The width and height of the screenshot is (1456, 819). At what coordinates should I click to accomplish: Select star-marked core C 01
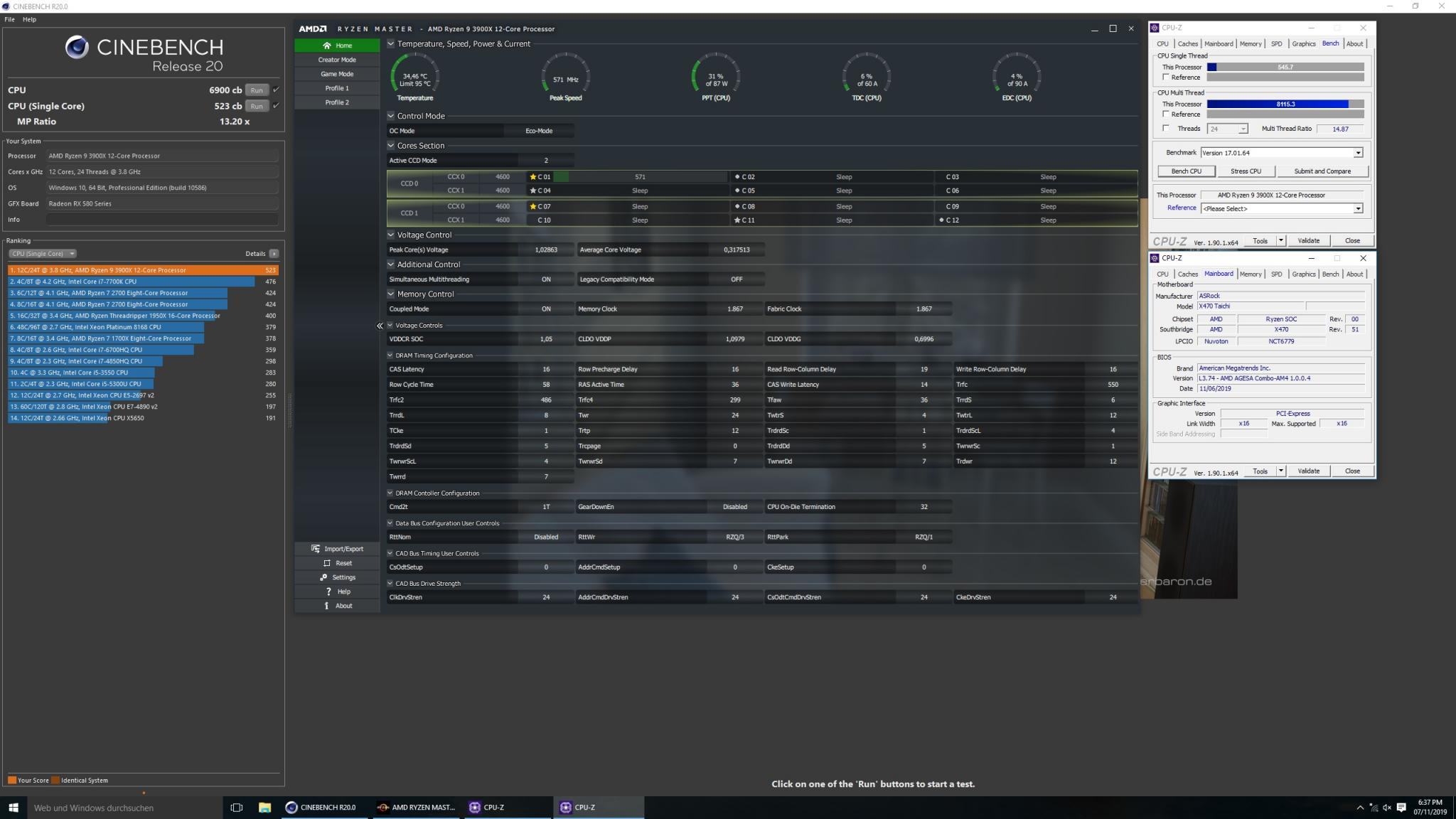(x=540, y=177)
